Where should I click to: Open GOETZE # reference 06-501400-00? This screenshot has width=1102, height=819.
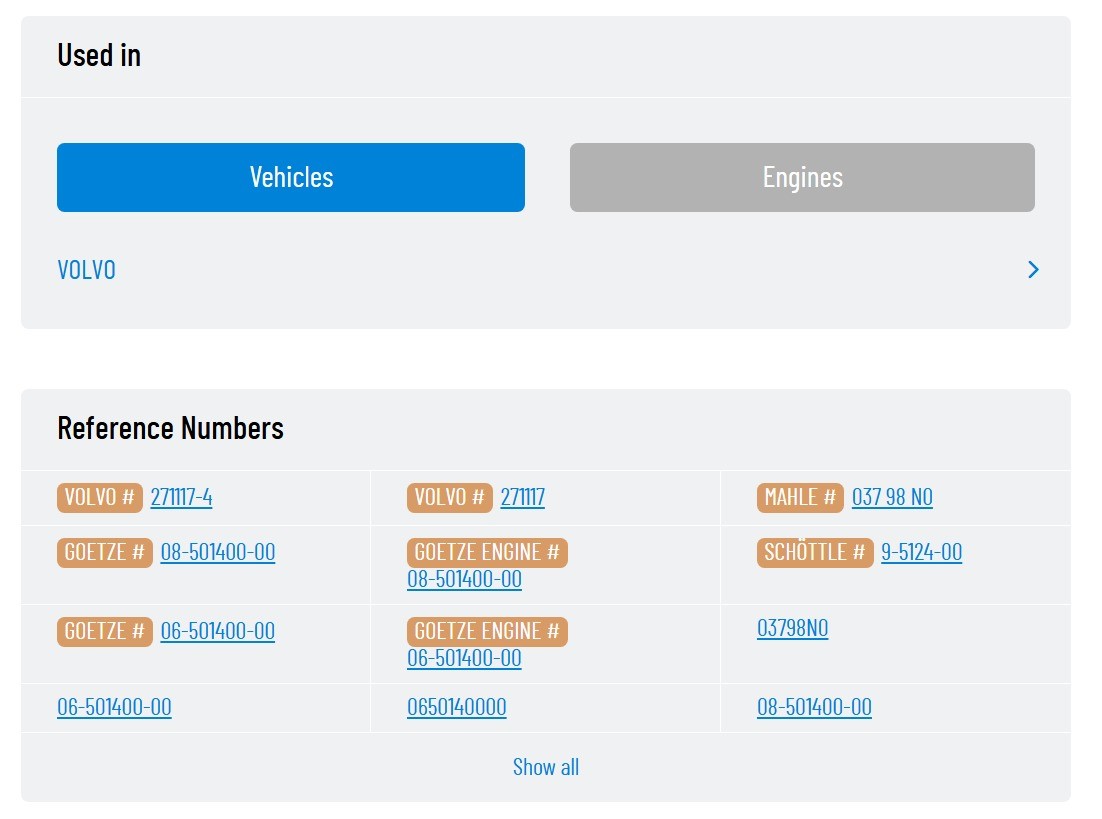(218, 631)
